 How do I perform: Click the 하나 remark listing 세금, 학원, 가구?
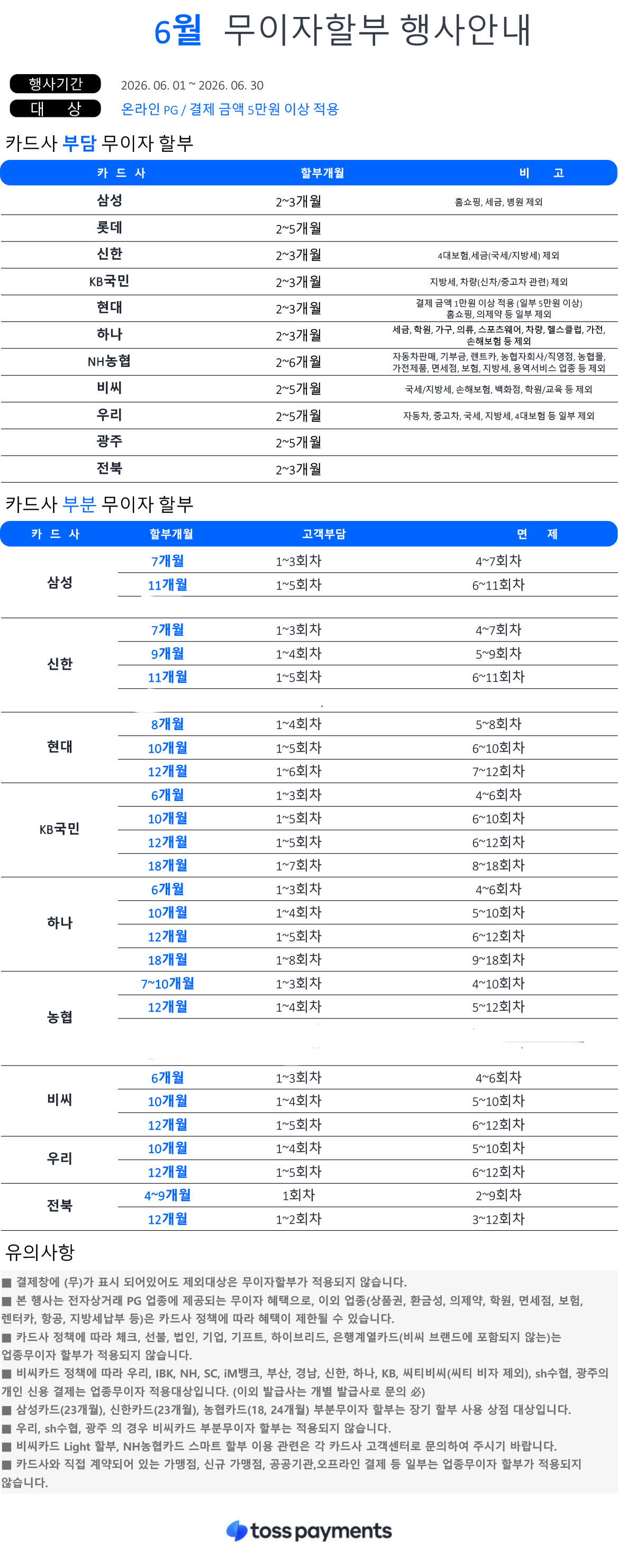click(x=499, y=335)
